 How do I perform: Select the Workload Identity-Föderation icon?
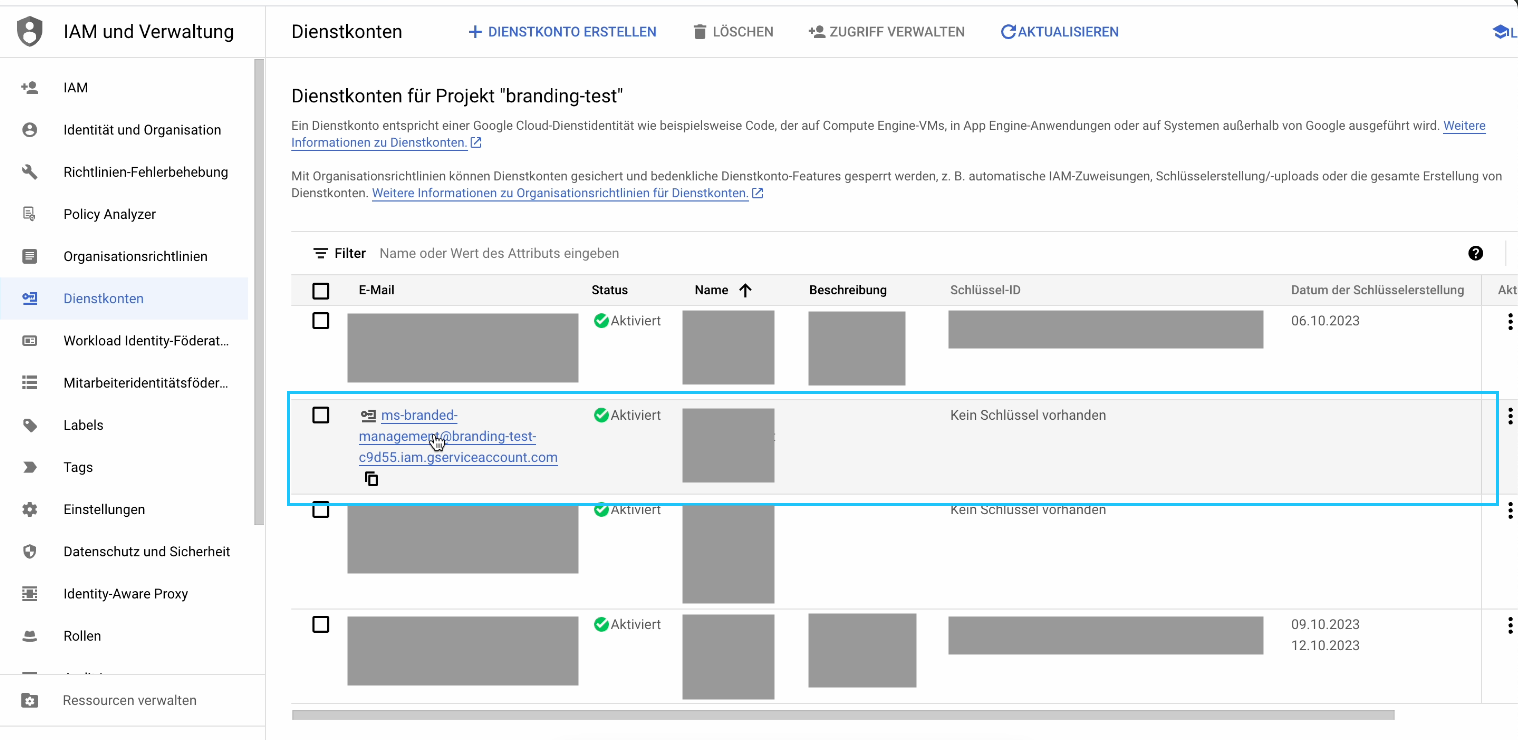tap(30, 341)
